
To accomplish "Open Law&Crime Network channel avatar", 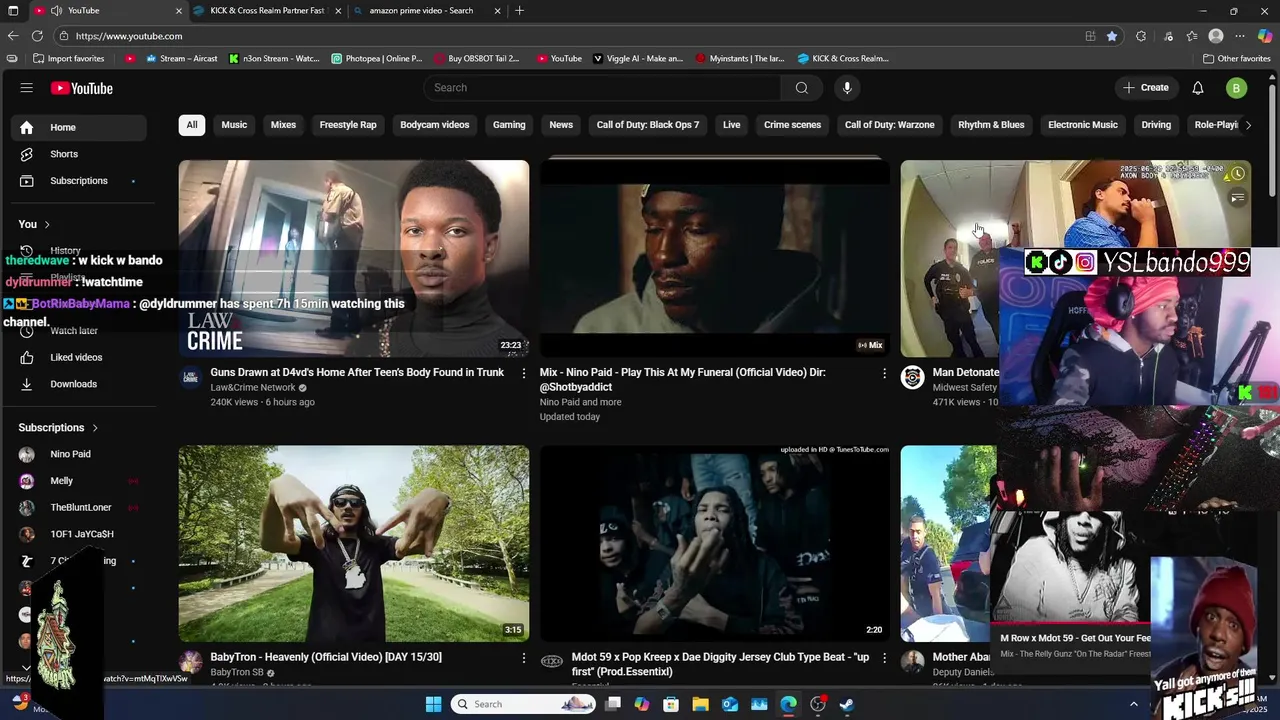I will click(190, 378).
